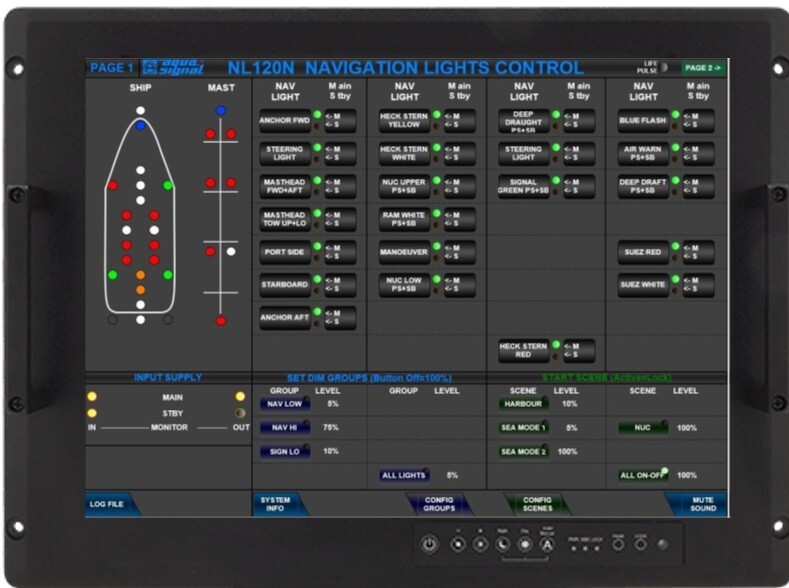Toggle the MASTHEAD TOW UP+LO light

[285, 219]
